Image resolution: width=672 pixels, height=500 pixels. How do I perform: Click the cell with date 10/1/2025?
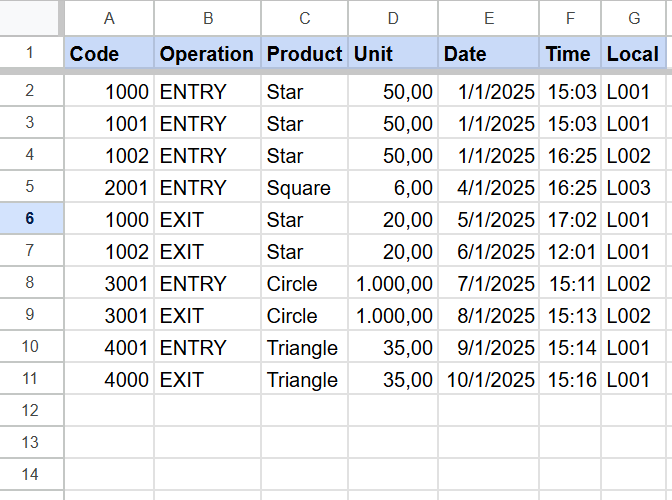488,380
